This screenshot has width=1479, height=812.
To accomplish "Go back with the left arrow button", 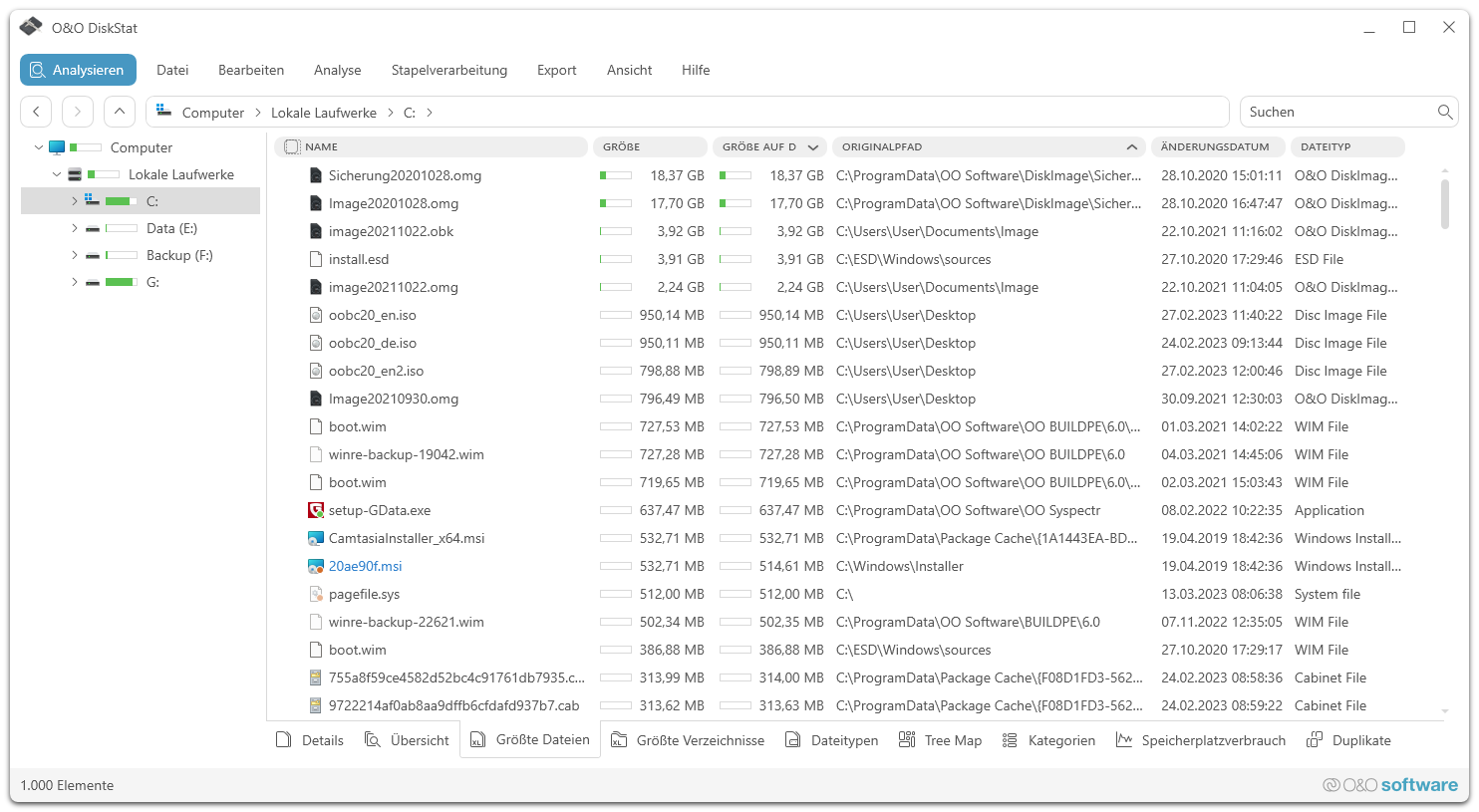I will click(37, 112).
